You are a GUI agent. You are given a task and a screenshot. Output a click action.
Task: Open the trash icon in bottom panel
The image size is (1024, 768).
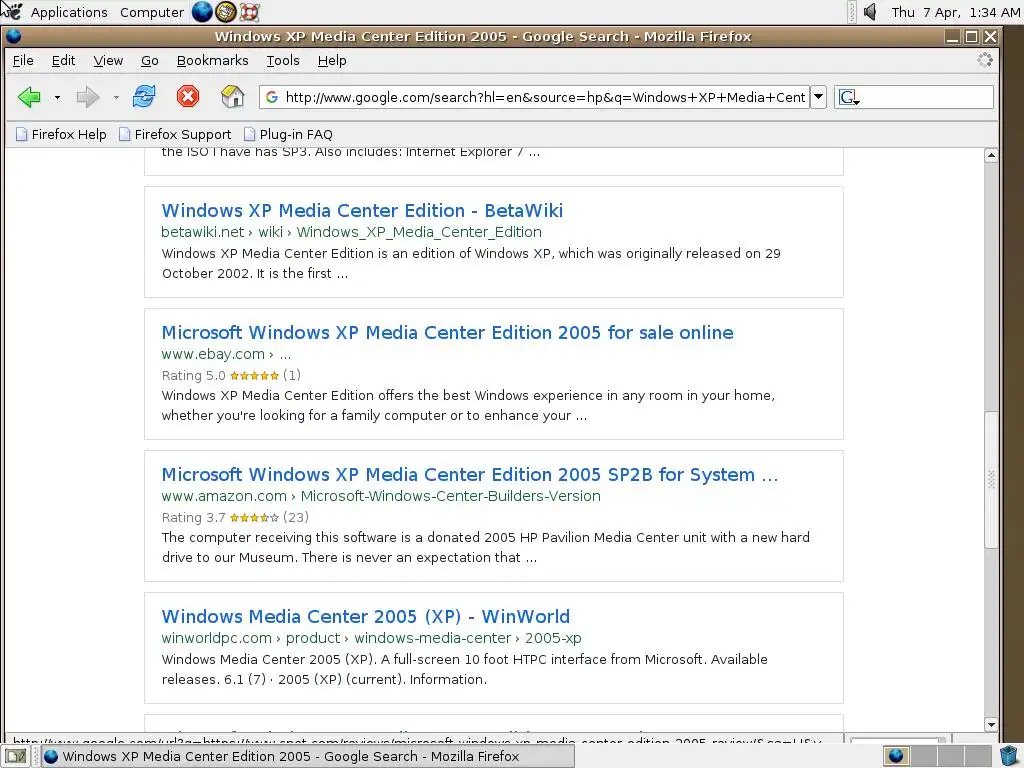1010,756
